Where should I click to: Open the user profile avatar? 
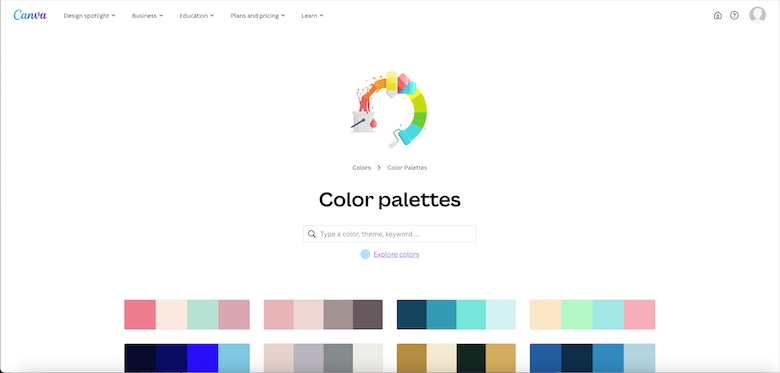[757, 15]
